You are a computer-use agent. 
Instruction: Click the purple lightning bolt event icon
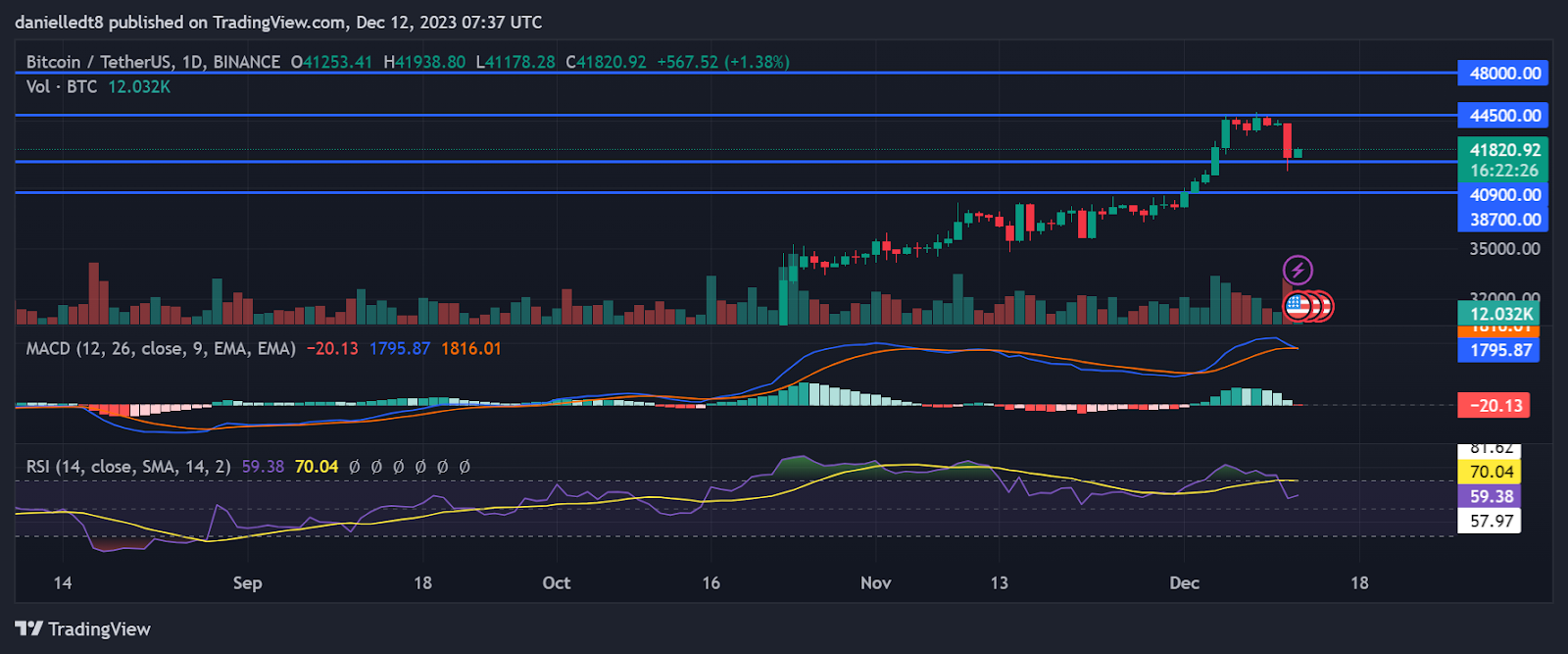[1298, 270]
